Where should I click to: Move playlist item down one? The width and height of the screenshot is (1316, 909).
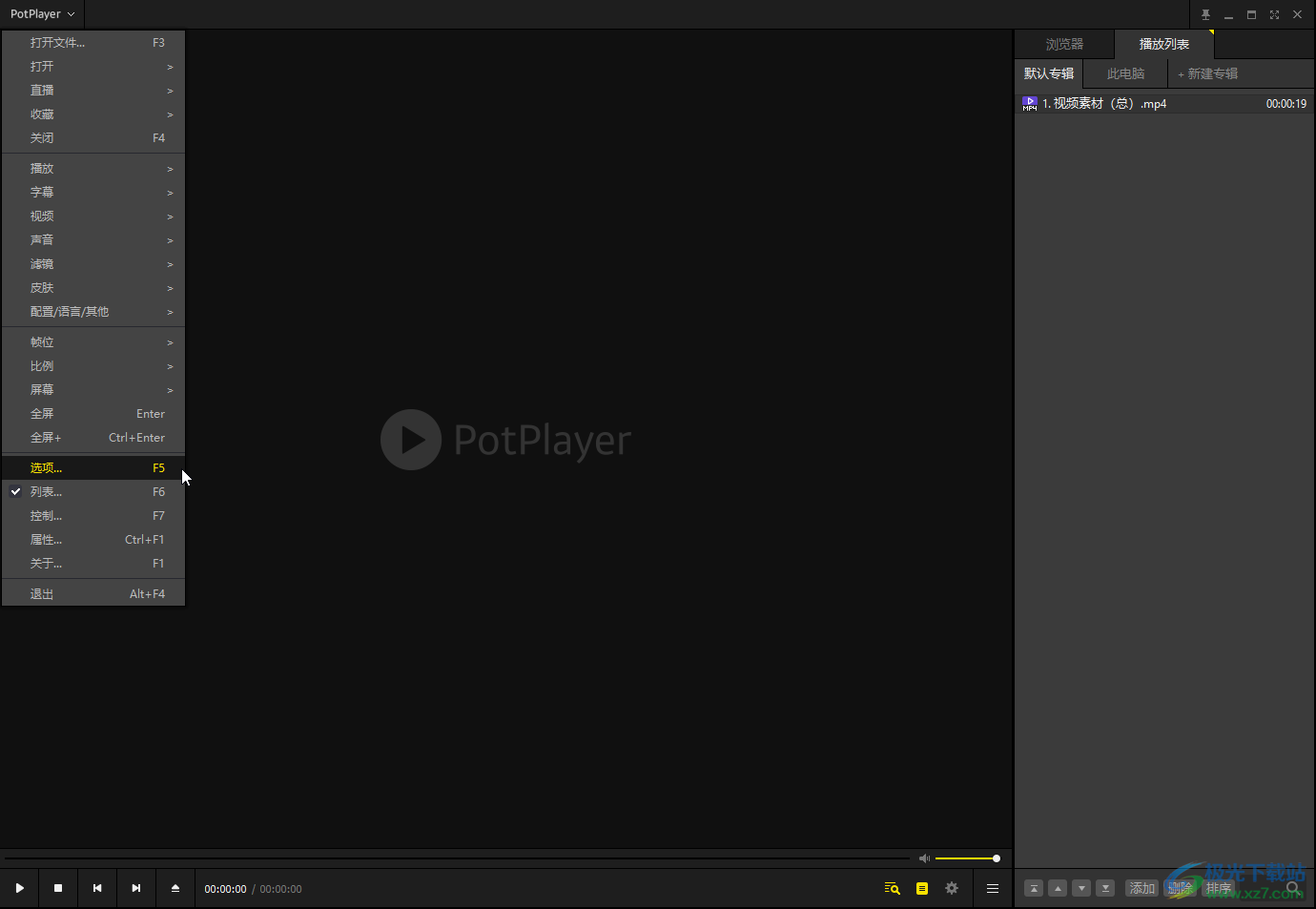[1081, 888]
